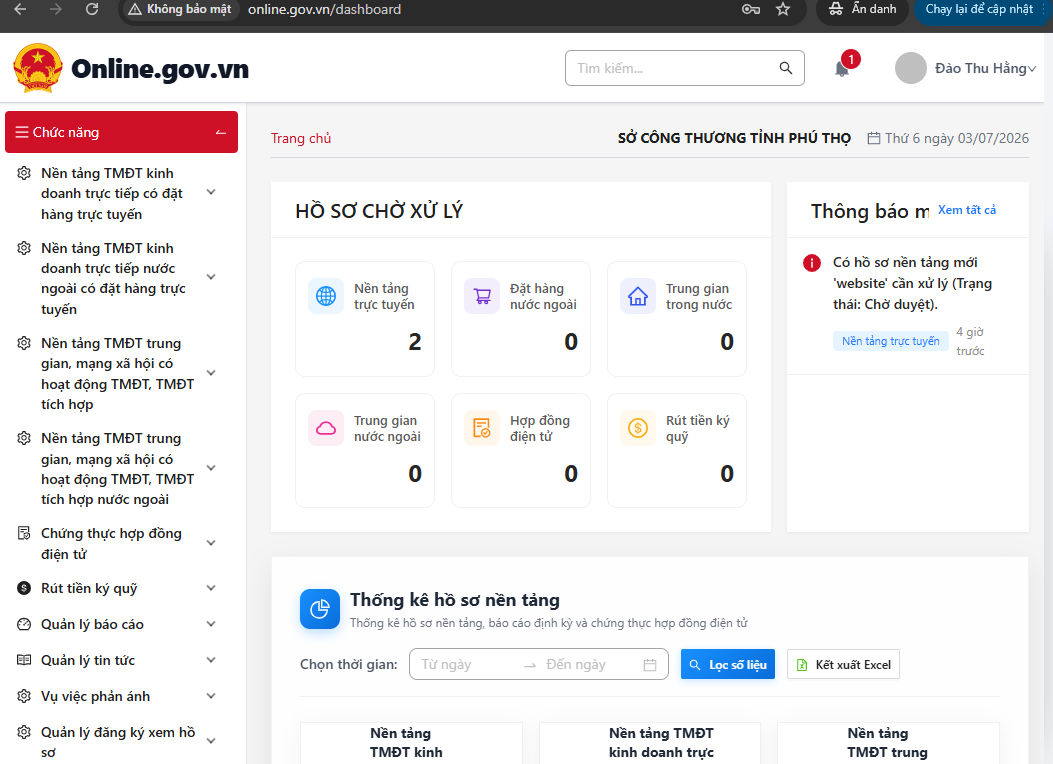The height and width of the screenshot is (764, 1053).
Task: Click the dollar coin icon for Rút tiền ký quỹ
Action: click(x=637, y=428)
